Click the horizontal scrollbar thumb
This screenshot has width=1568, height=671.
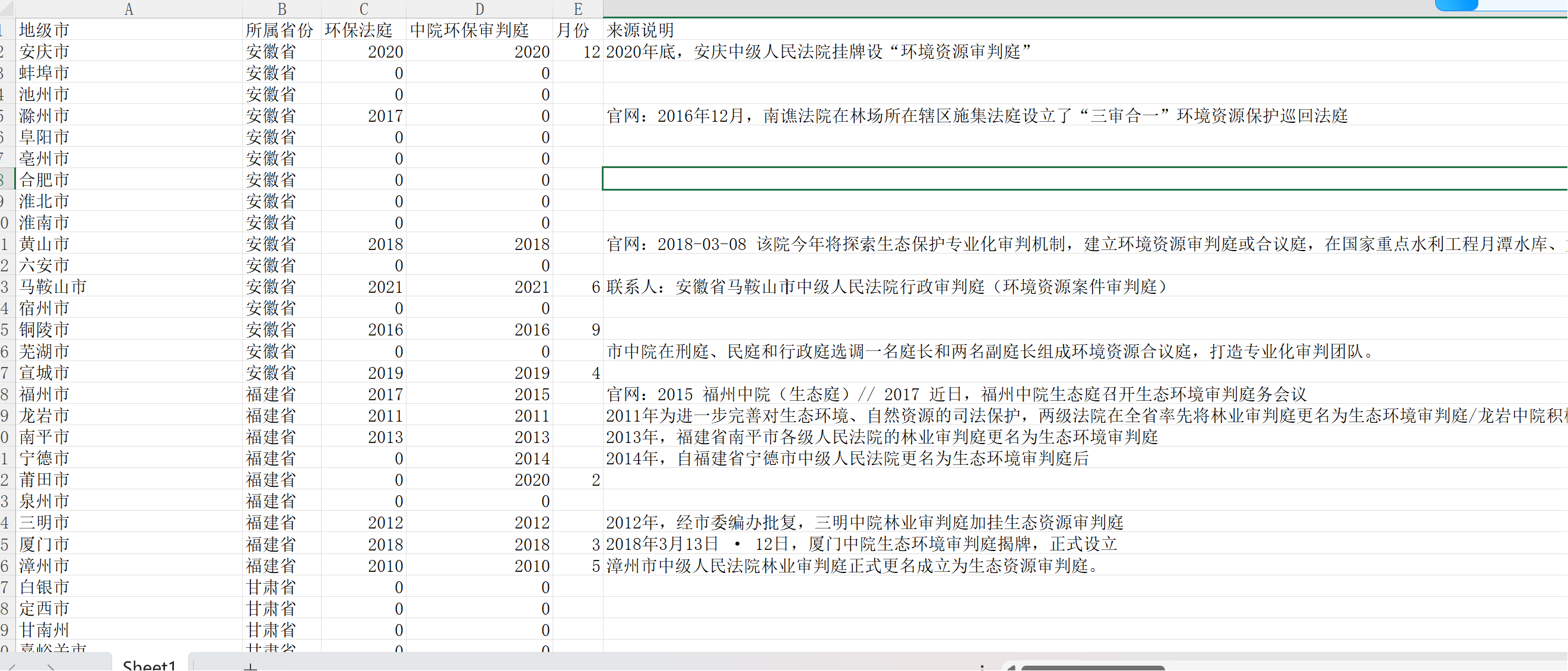point(1093,668)
